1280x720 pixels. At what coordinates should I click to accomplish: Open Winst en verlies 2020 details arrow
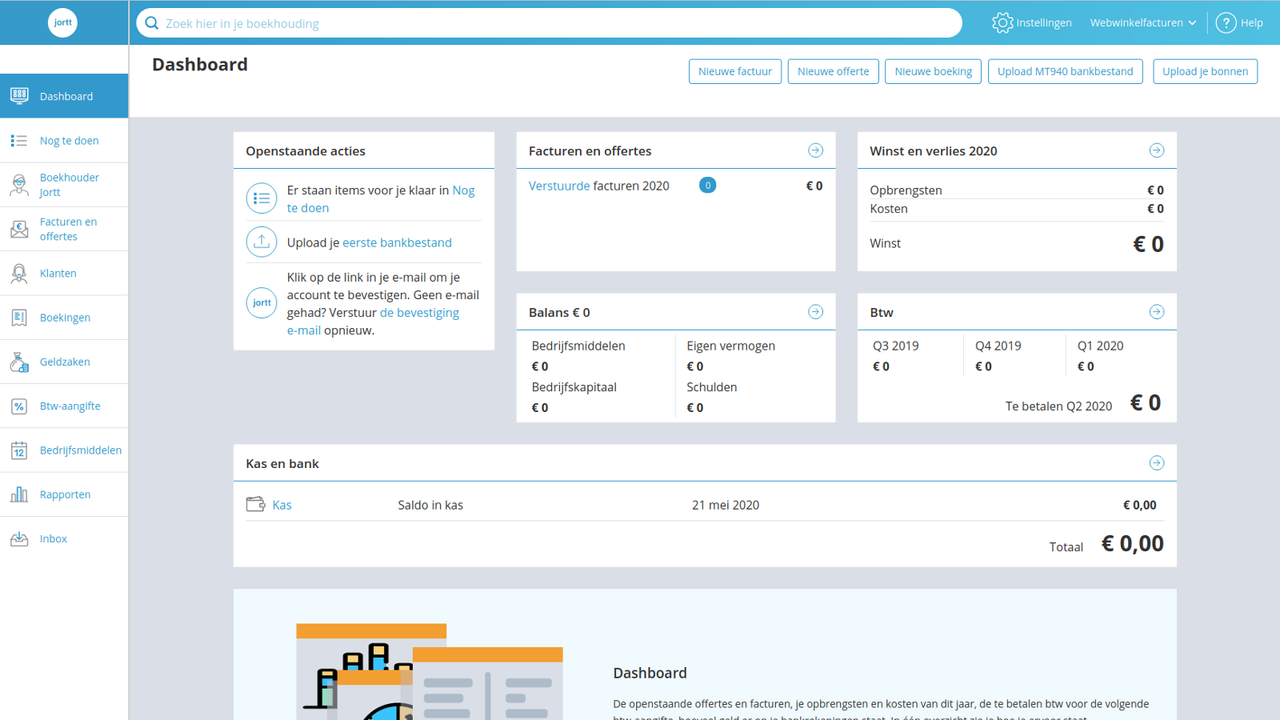click(x=1157, y=150)
